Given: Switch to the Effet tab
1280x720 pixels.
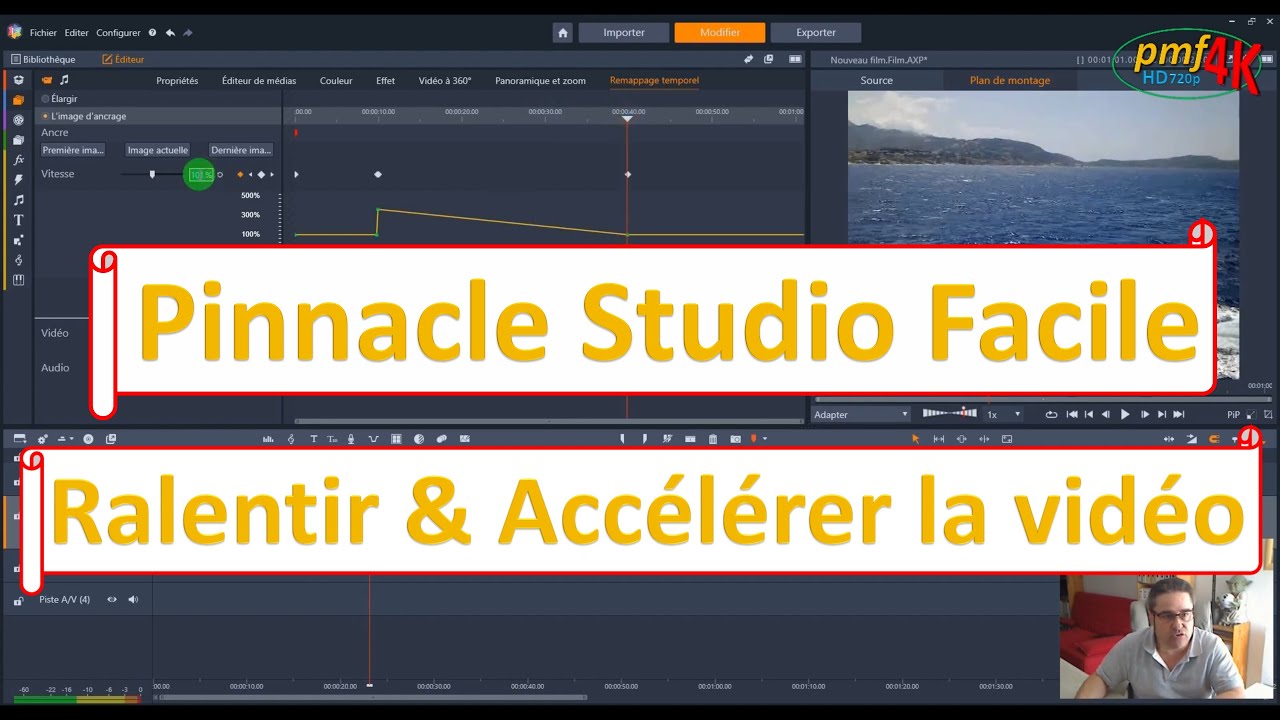Looking at the screenshot, I should point(385,81).
